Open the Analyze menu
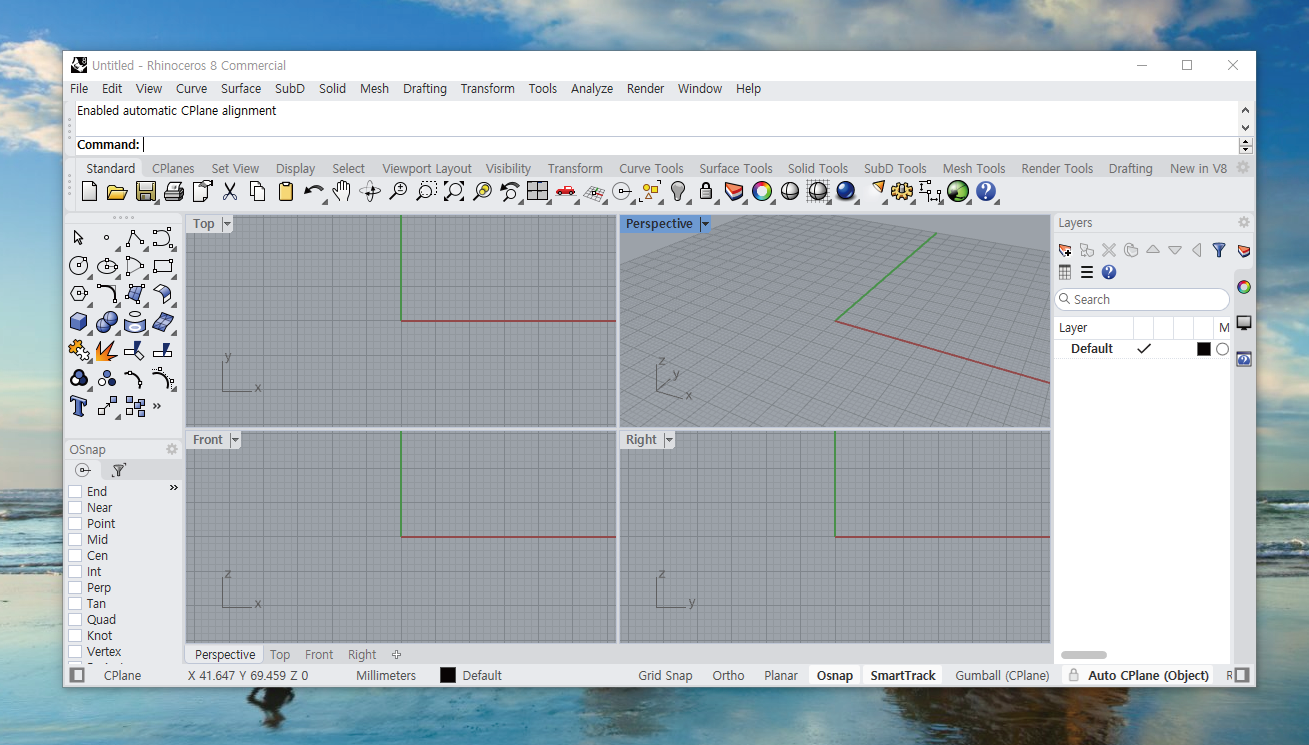The height and width of the screenshot is (745, 1309). coord(592,89)
